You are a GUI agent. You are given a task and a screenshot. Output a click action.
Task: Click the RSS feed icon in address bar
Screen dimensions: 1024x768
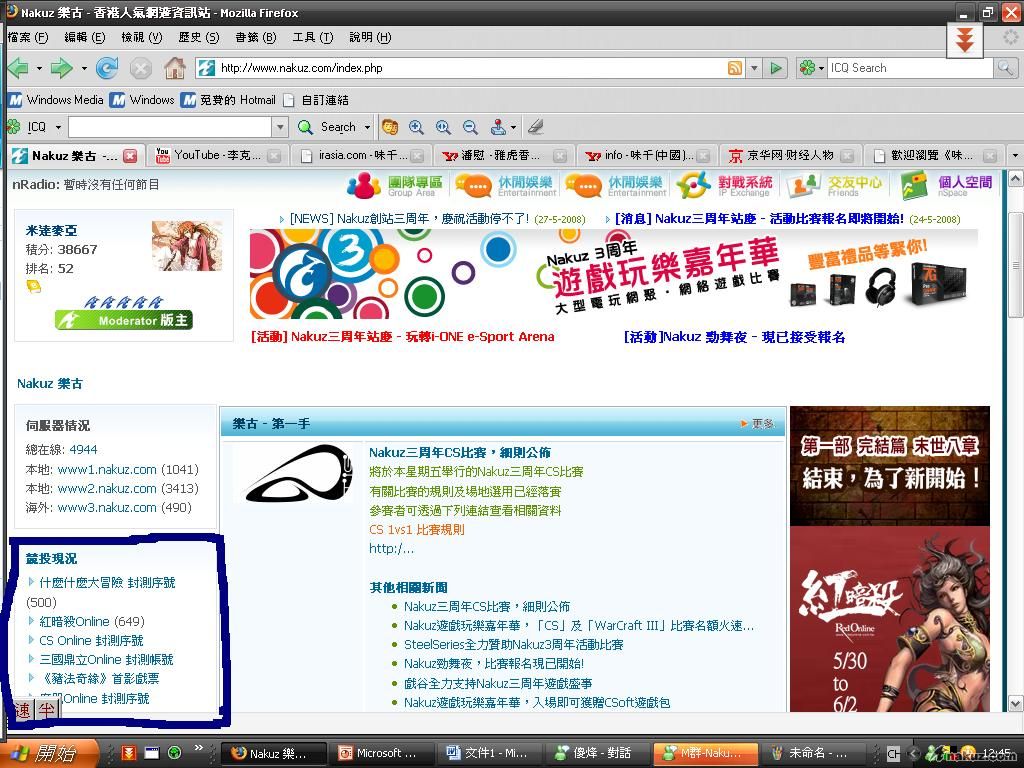pyautogui.click(x=735, y=68)
